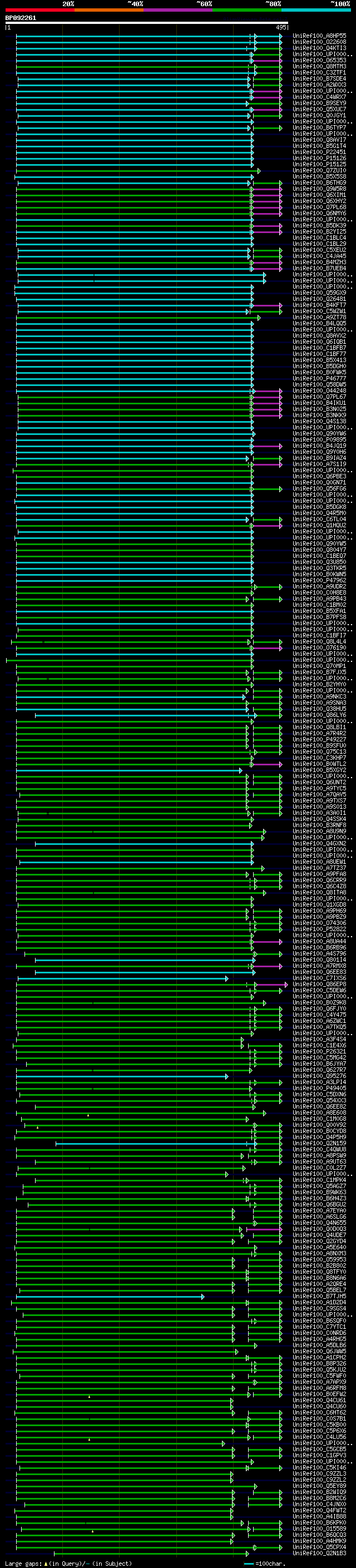Viewport: 356px width, 1568px height.
Task: Open hit UniRef100_Q8MTM3
Action: (319, 66)
